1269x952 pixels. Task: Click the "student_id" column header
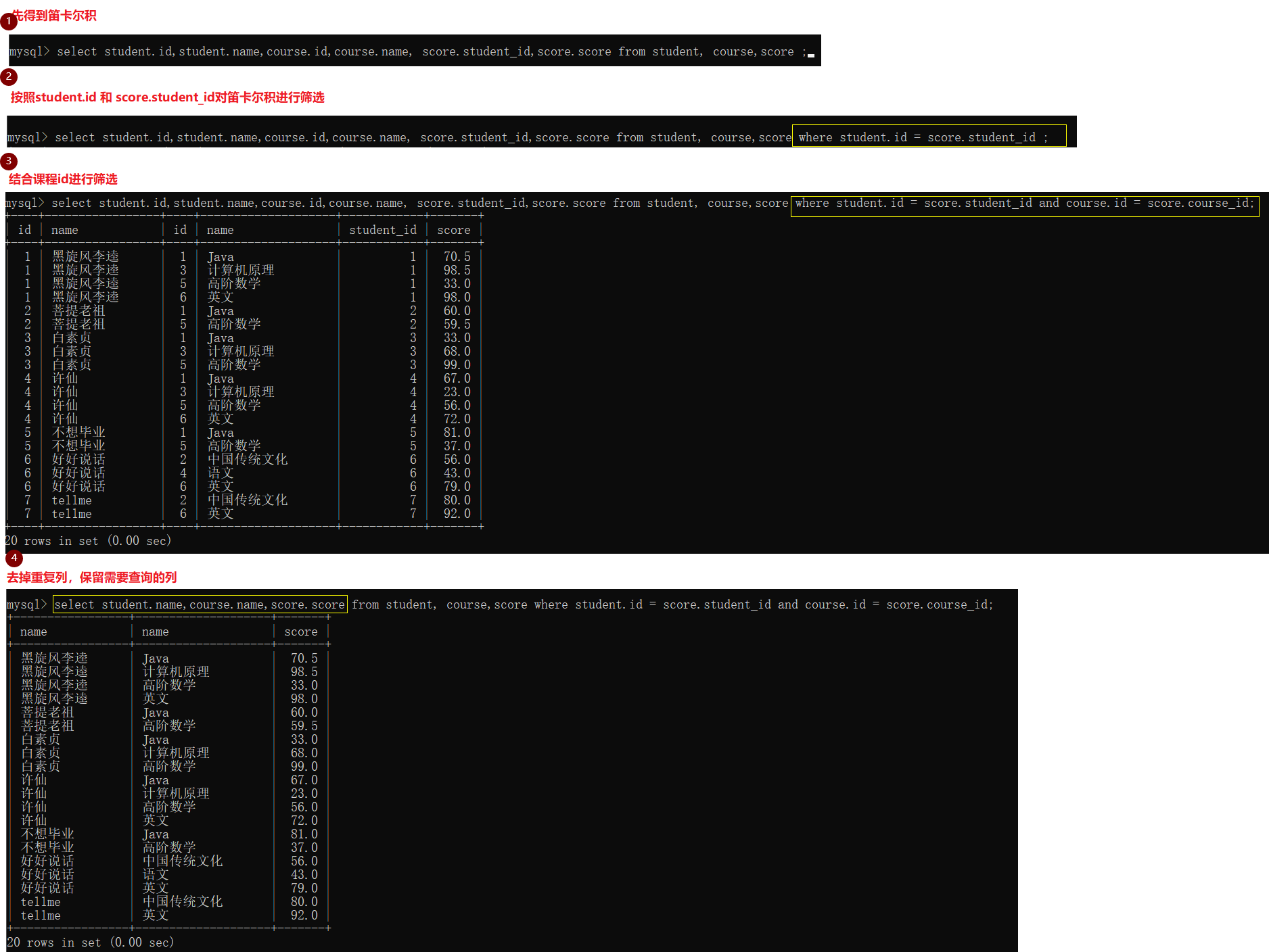pos(383,230)
